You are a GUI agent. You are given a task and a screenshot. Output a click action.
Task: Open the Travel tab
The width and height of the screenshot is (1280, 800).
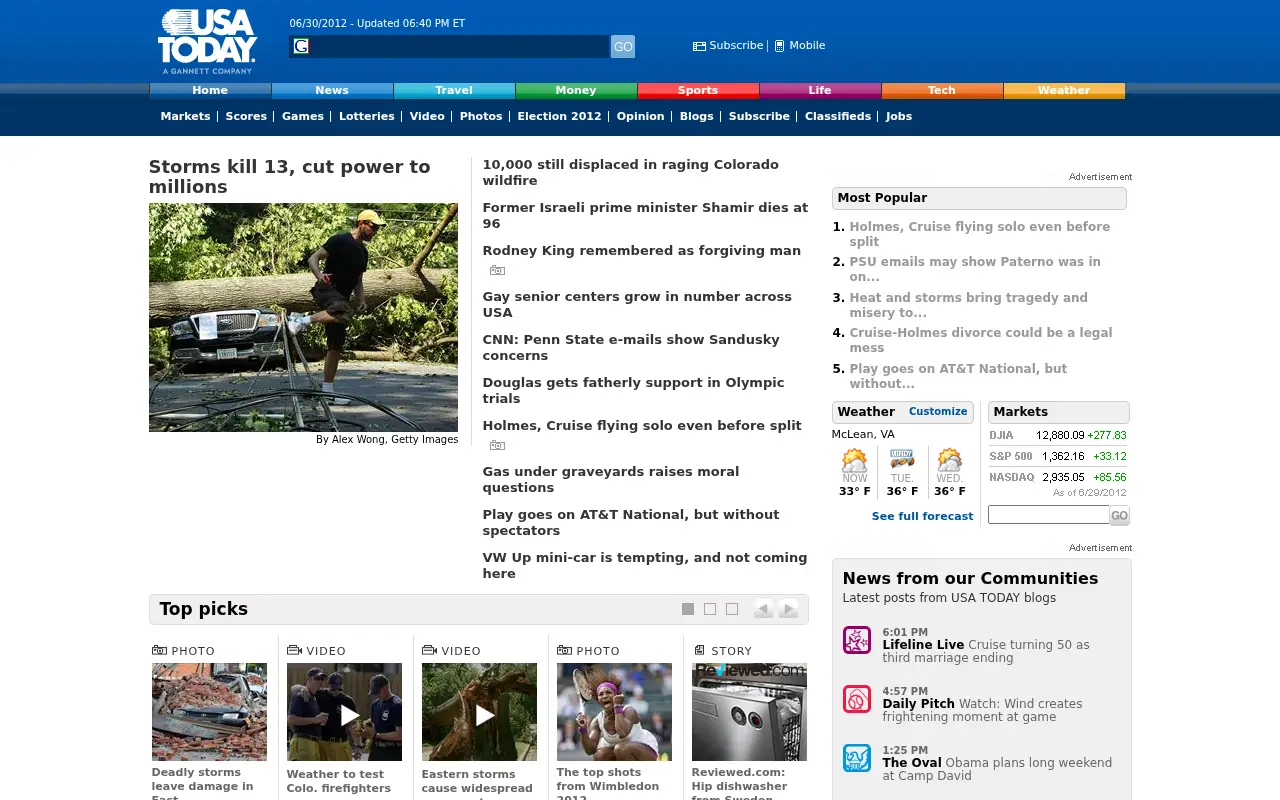pyautogui.click(x=454, y=91)
